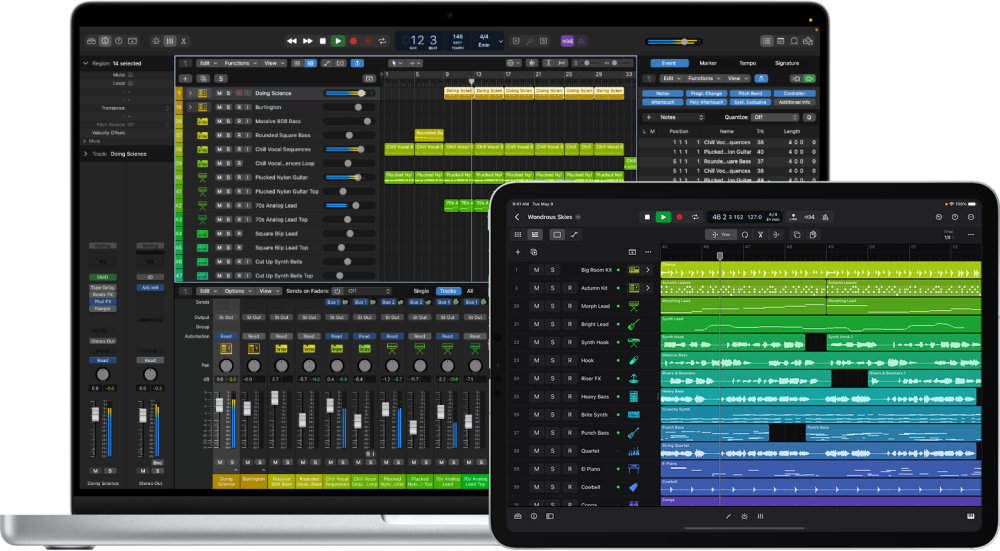Viewport: 1000px width, 551px height.
Task: Mute the Doing Science track
Action: (x=219, y=93)
